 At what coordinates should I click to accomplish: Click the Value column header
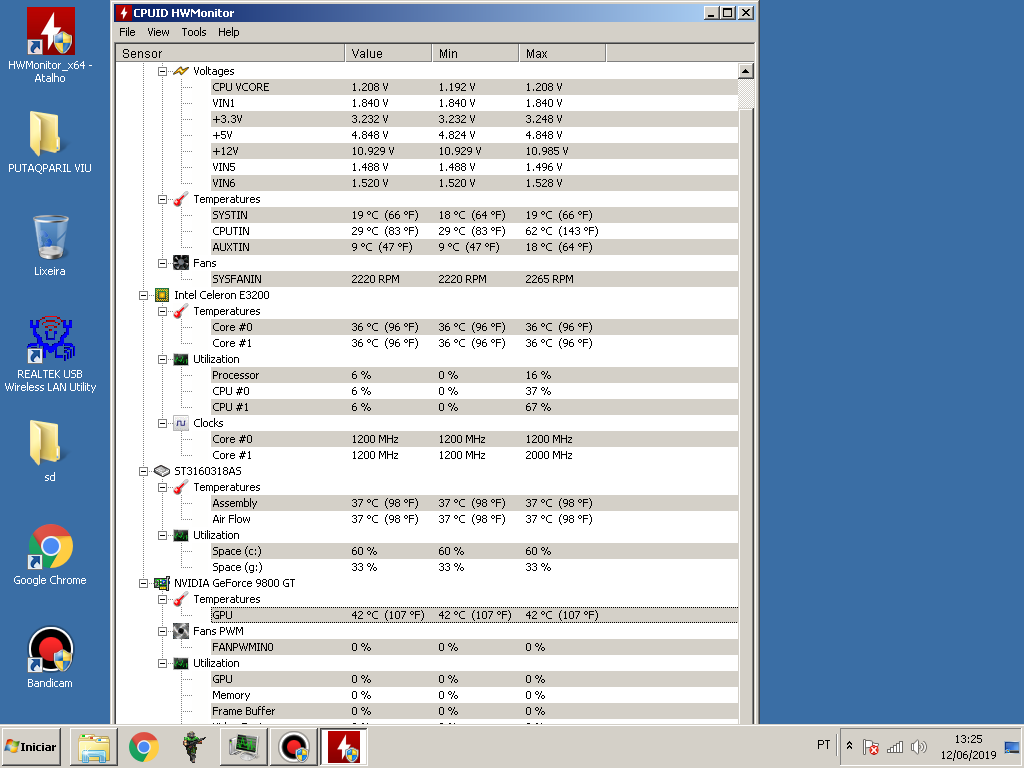pos(389,54)
